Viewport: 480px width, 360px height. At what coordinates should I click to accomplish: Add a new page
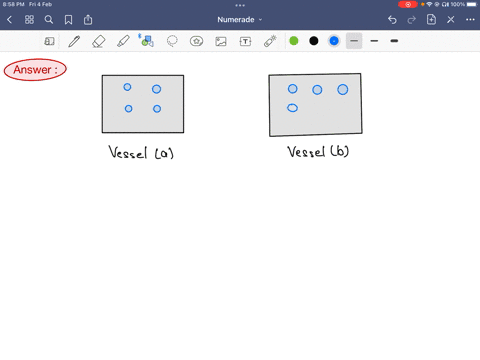point(431,19)
